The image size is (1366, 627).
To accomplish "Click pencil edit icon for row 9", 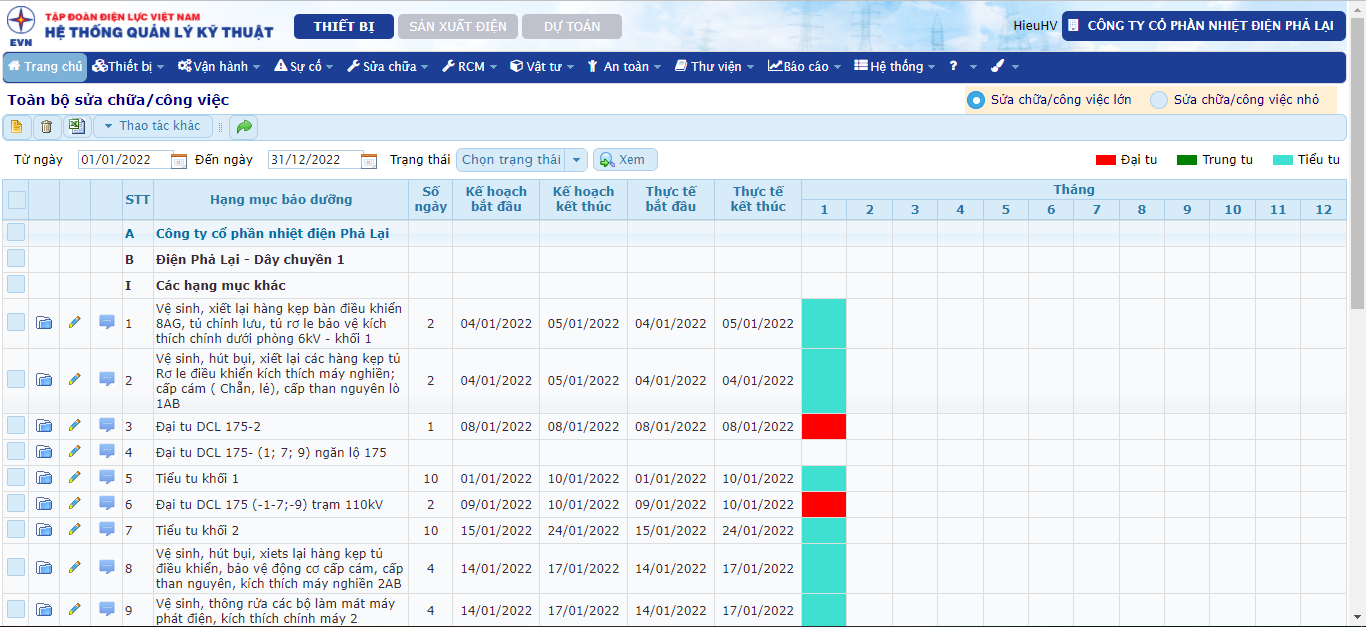I will click(74, 608).
